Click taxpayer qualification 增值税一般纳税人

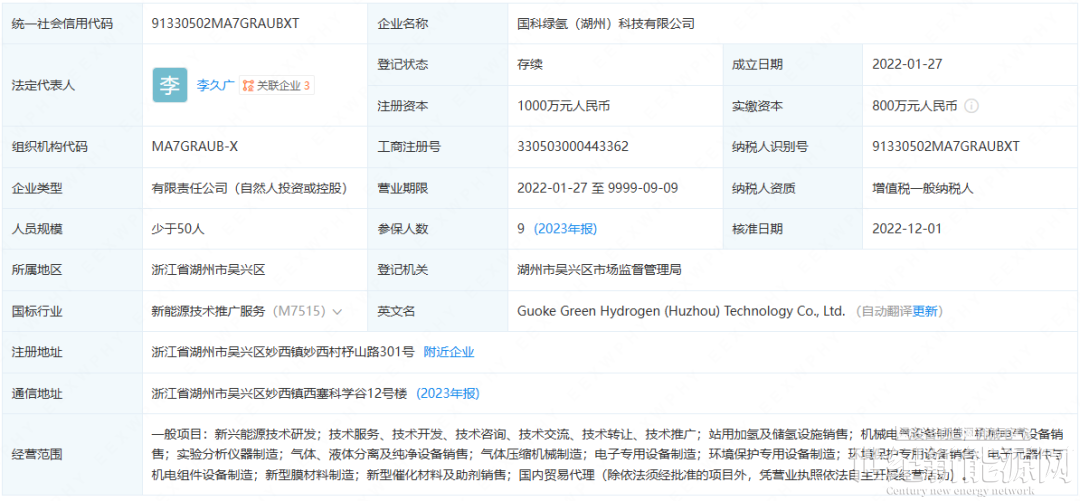(x=922, y=188)
